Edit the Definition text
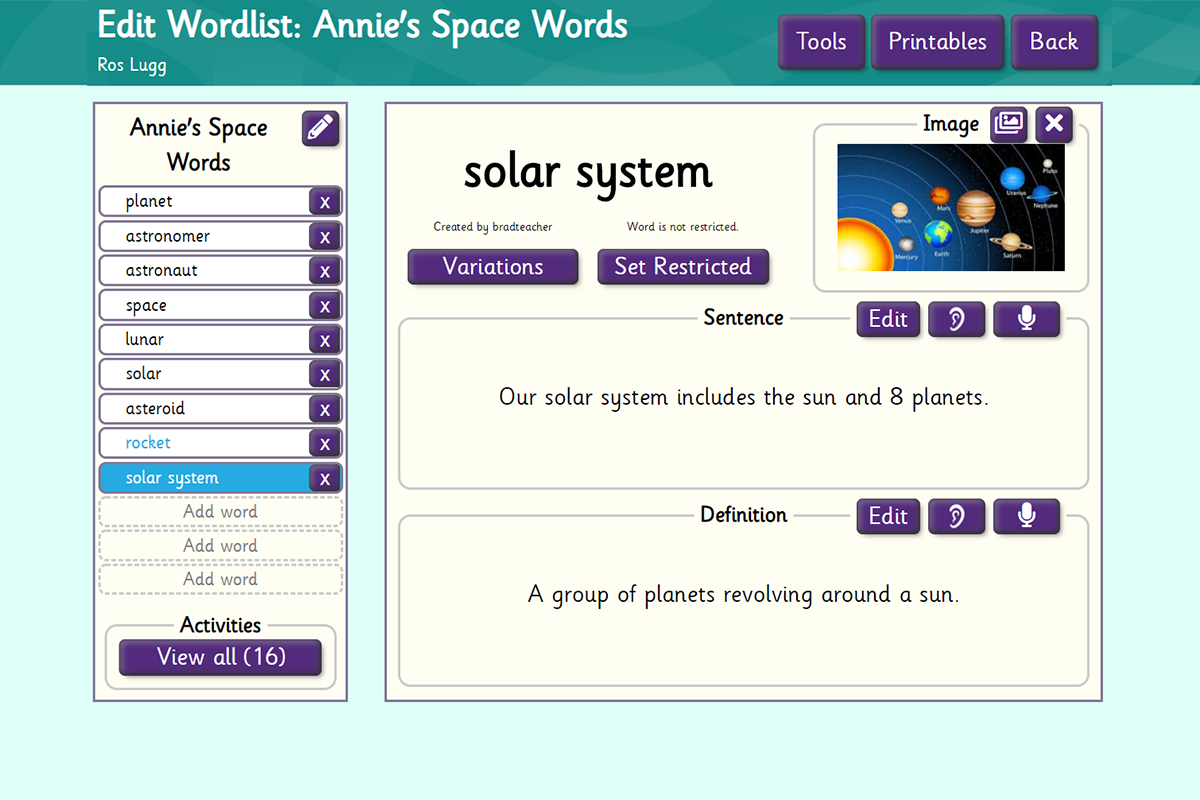Image resolution: width=1200 pixels, height=800 pixels. pyautogui.click(x=888, y=516)
